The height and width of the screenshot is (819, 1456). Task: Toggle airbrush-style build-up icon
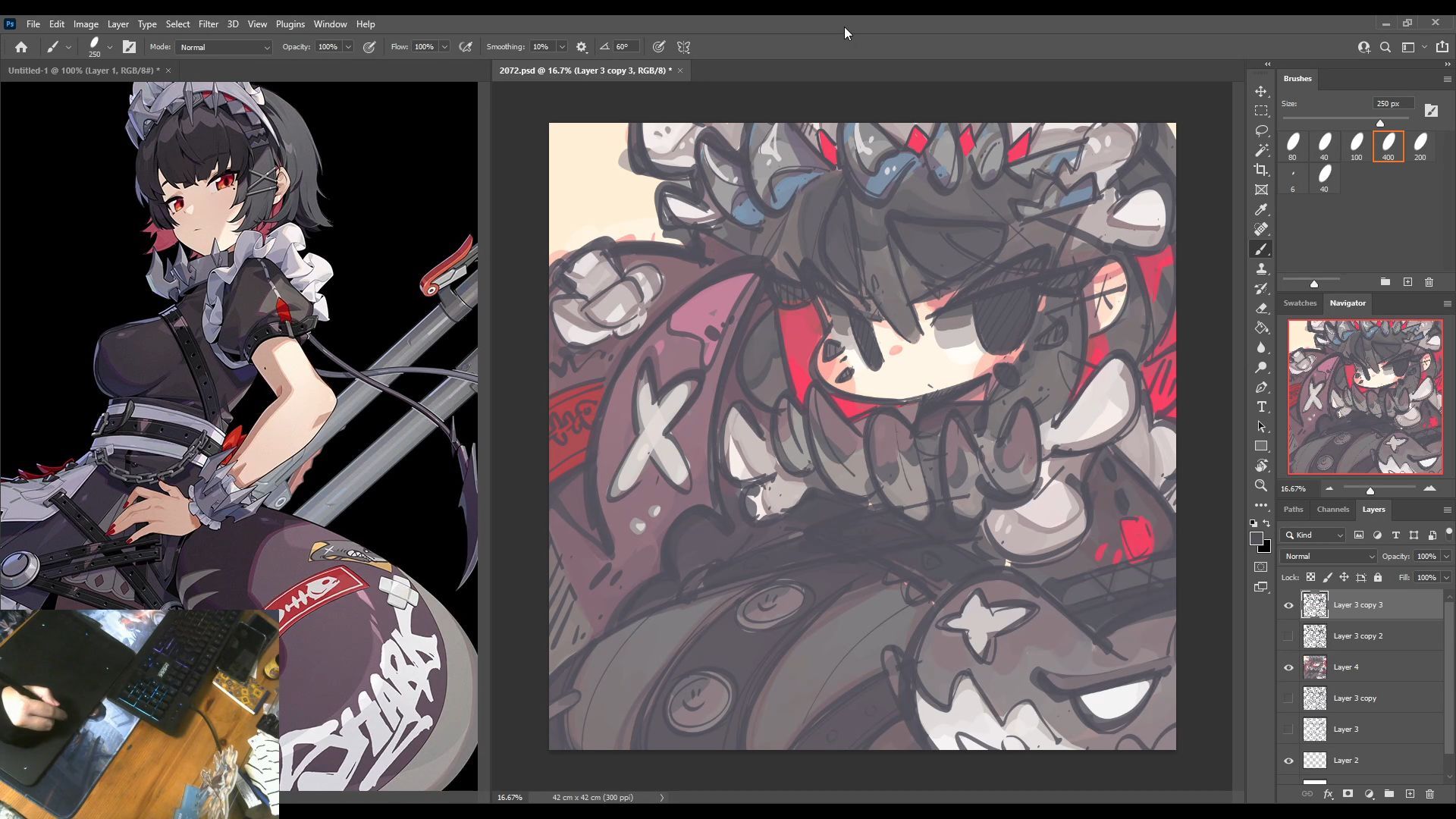click(x=466, y=47)
